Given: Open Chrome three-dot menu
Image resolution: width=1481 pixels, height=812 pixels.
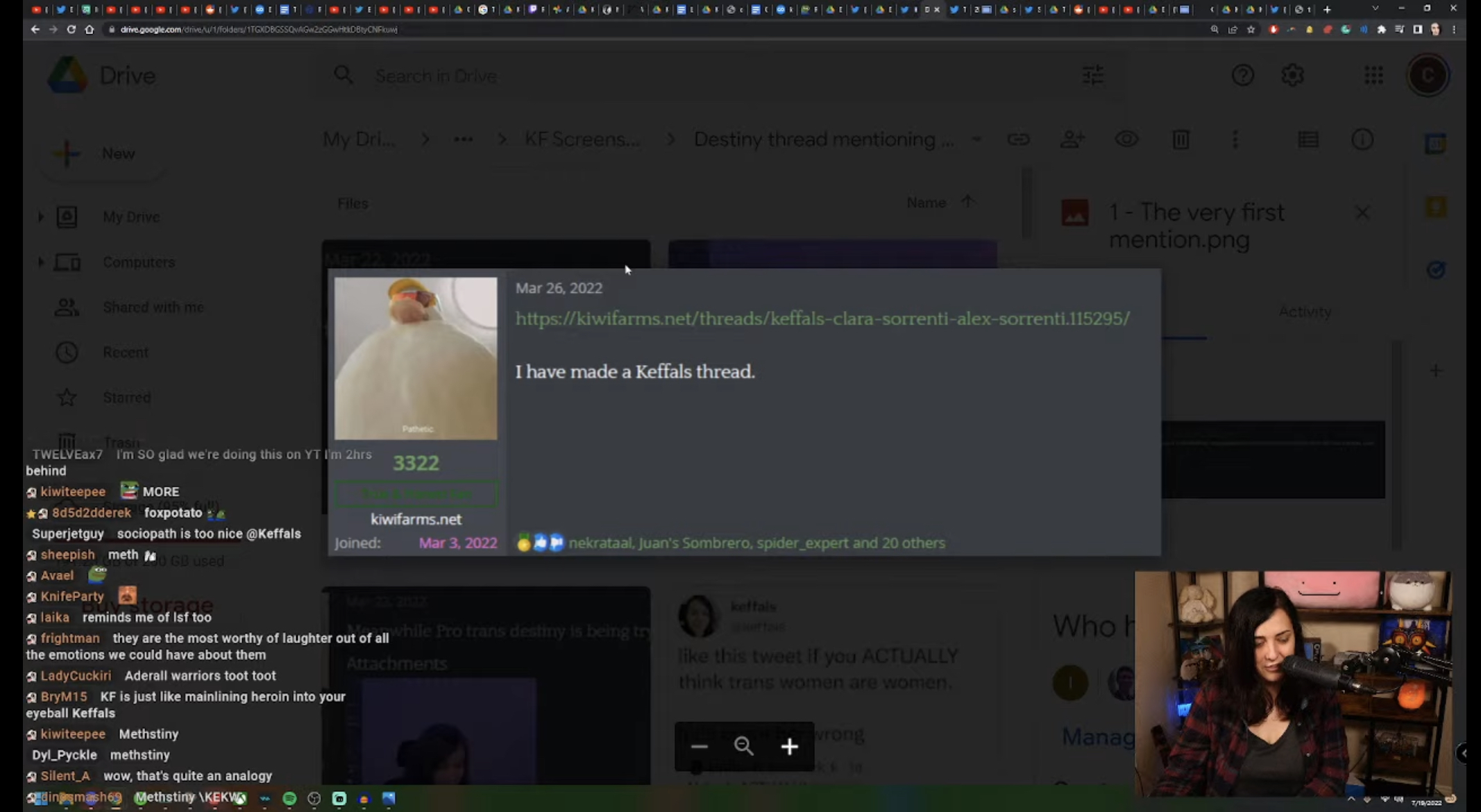Looking at the screenshot, I should (1453, 29).
